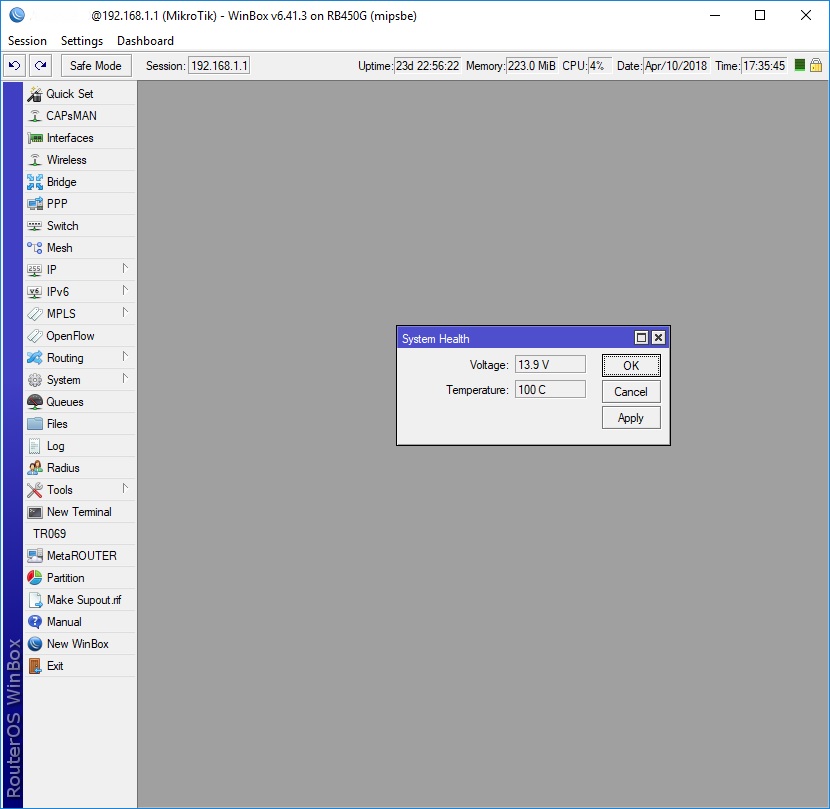Click the Radius users icon

[34, 468]
